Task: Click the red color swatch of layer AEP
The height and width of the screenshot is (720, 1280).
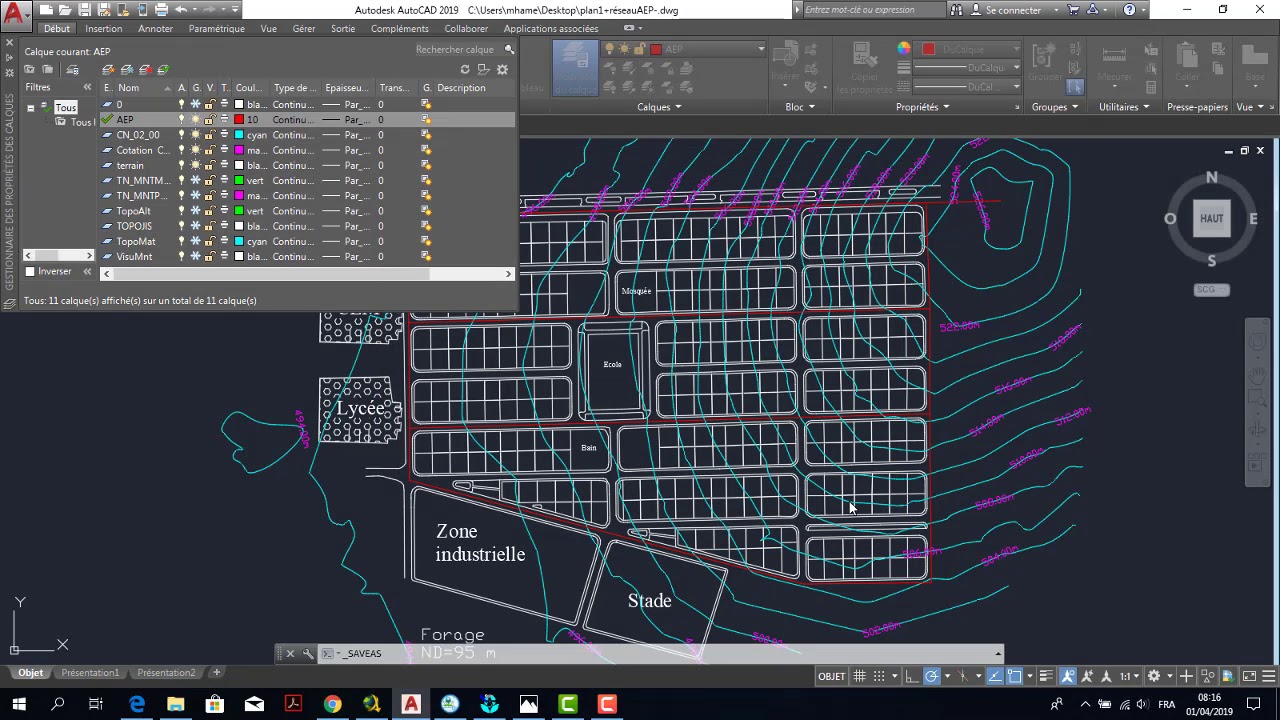Action: (x=240, y=120)
